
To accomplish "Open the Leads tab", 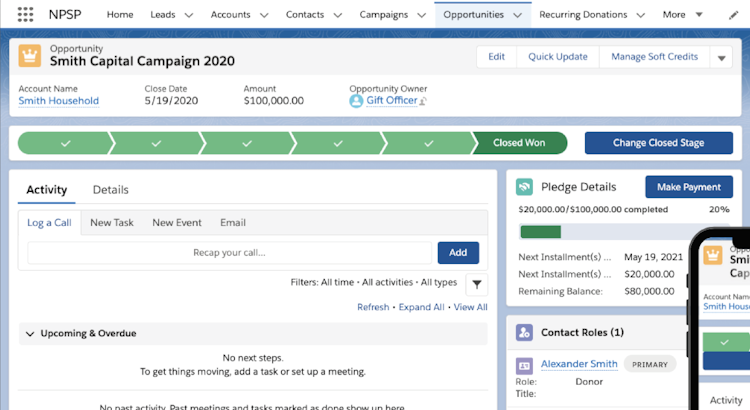I will coord(163,15).
